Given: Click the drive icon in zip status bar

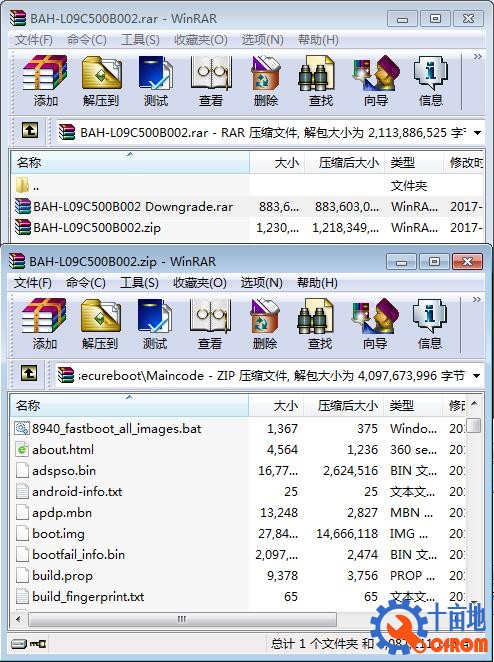Looking at the screenshot, I should click(19, 644).
